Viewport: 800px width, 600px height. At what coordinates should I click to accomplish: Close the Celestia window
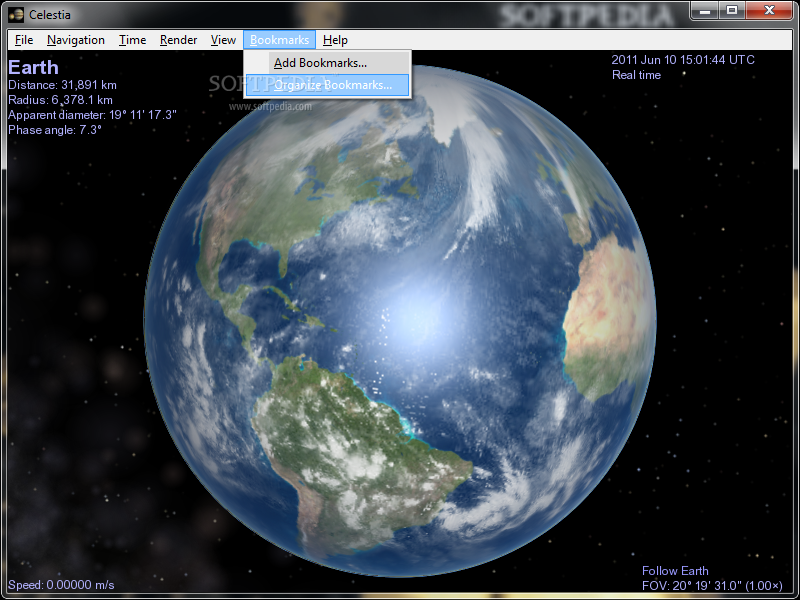click(x=769, y=11)
